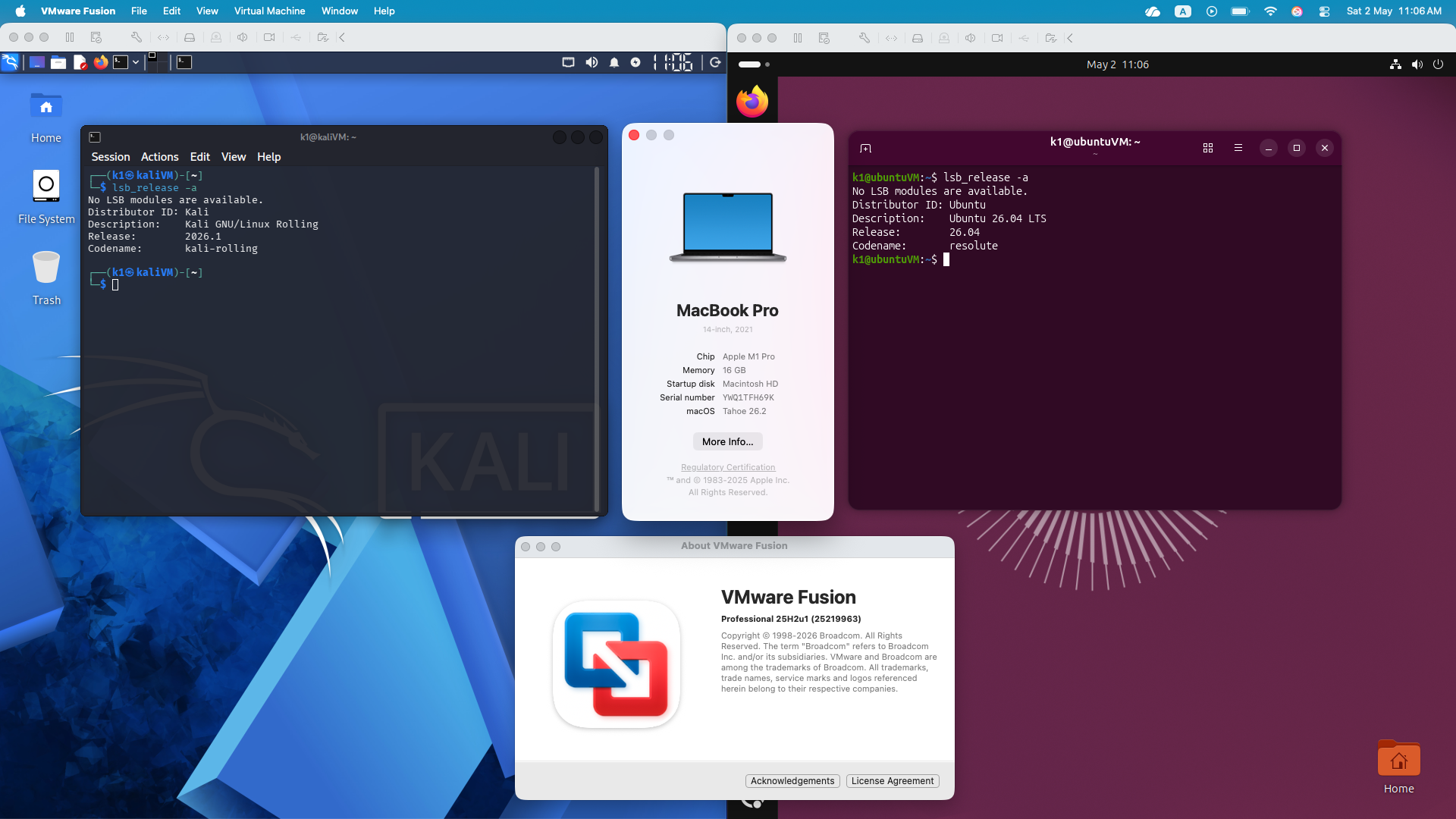Click Acknowledgements button in About VMware Fusion
The width and height of the screenshot is (1456, 819).
click(x=792, y=781)
